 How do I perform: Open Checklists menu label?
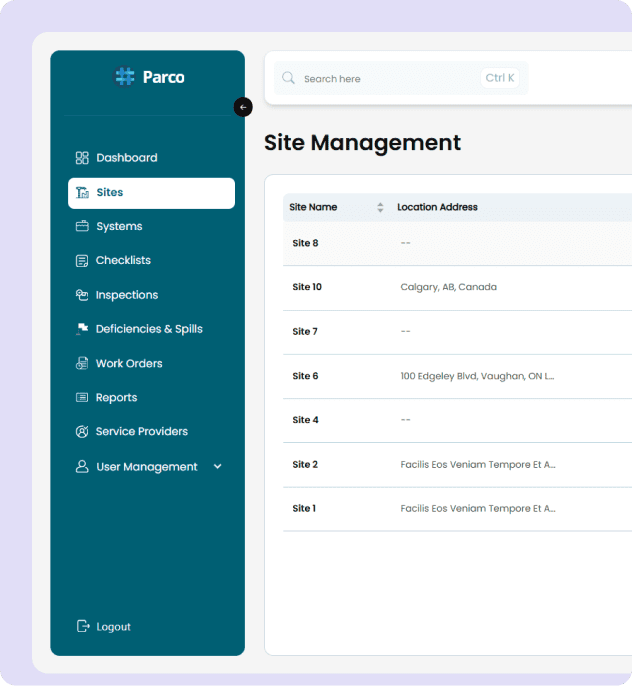[123, 260]
